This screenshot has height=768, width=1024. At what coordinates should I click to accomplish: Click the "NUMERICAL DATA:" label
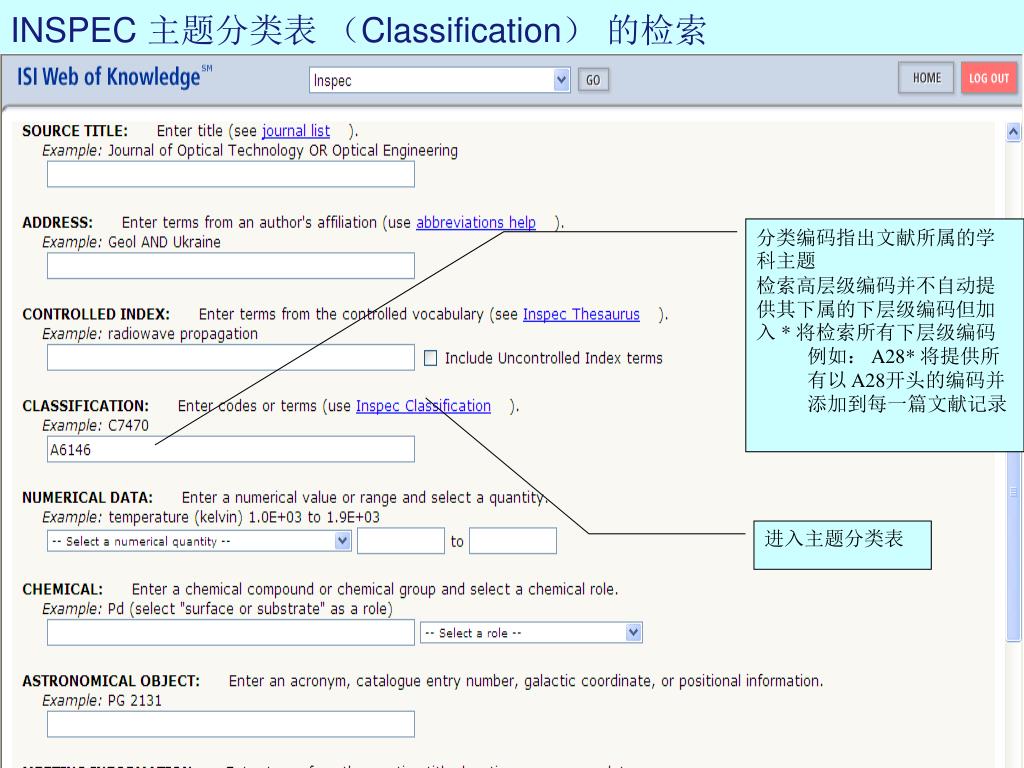(x=88, y=498)
